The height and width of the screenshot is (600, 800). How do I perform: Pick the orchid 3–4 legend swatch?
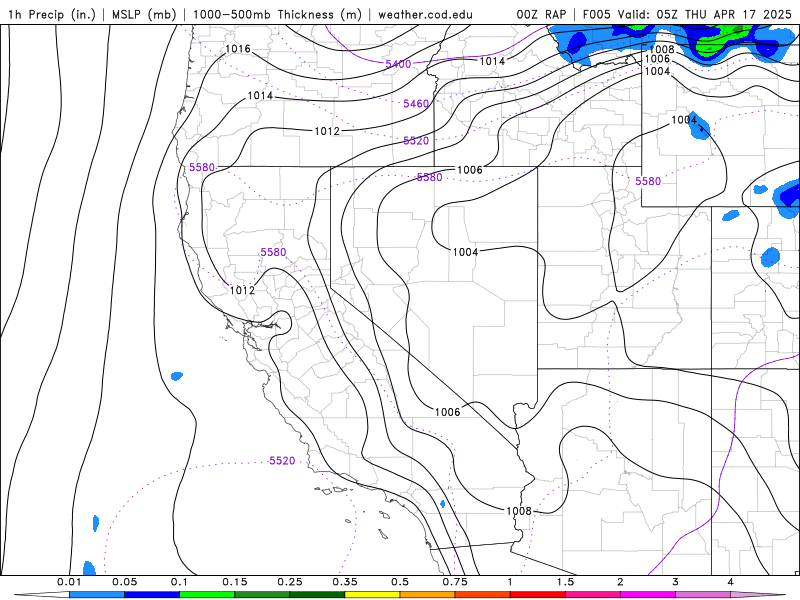(703, 595)
